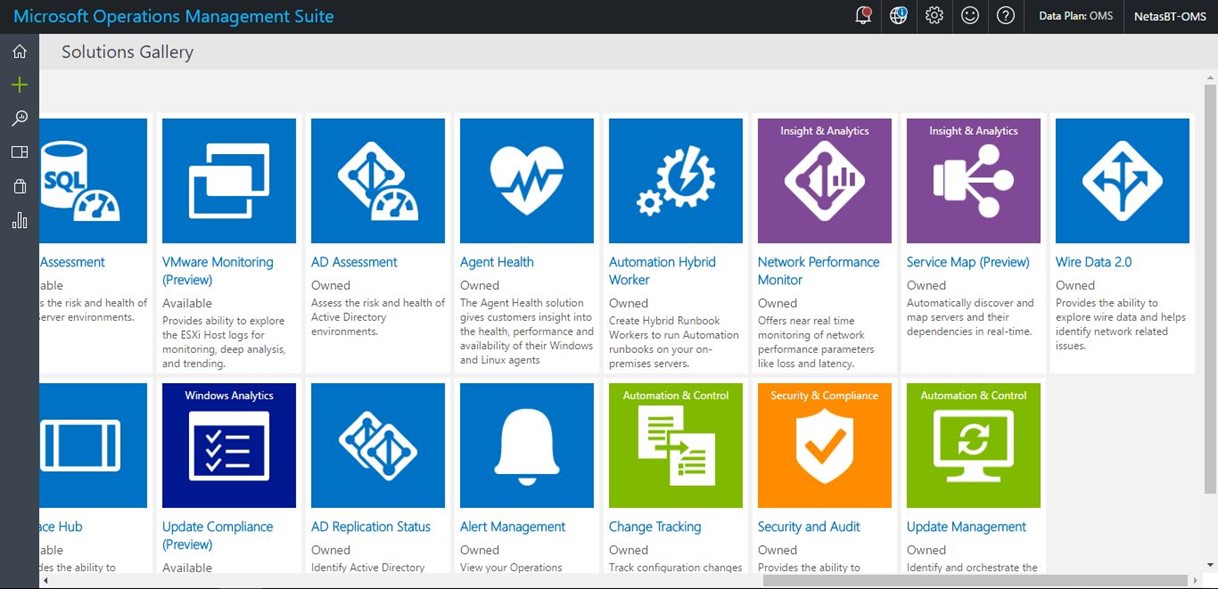Click Wire Data 2.0 description text
This screenshot has height=589, width=1218.
1121,325
